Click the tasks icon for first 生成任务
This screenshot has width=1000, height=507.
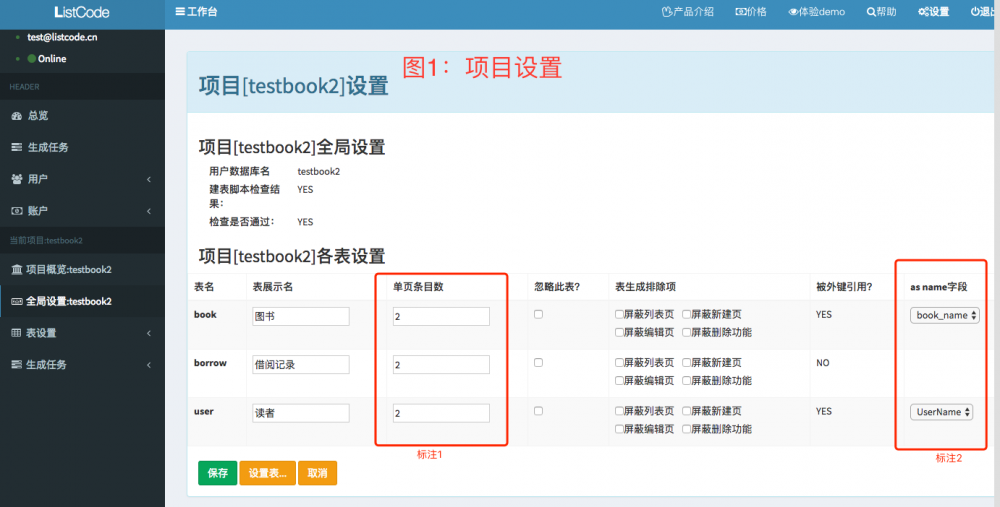[x=17, y=147]
